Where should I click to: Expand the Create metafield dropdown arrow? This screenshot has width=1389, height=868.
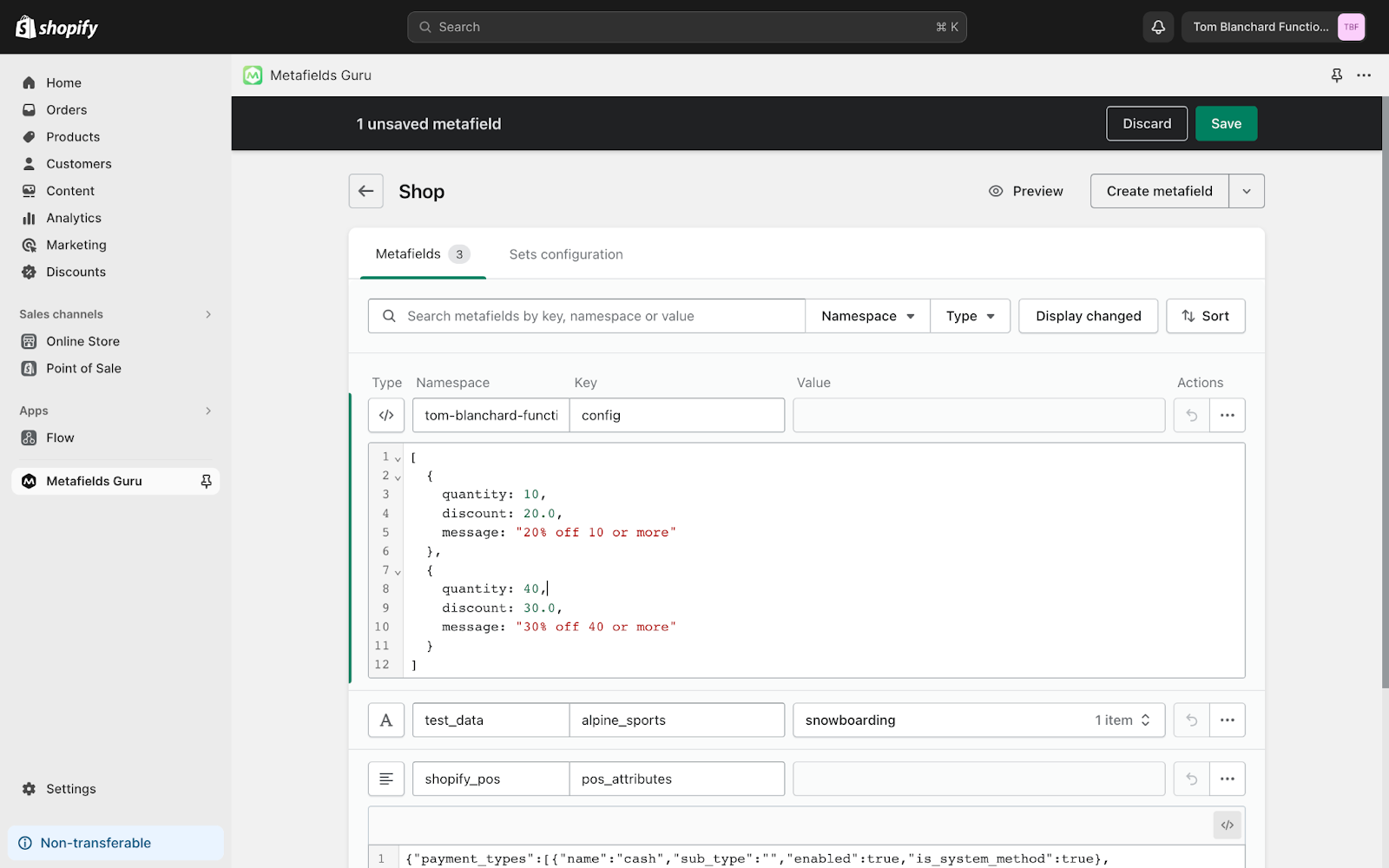1247,191
